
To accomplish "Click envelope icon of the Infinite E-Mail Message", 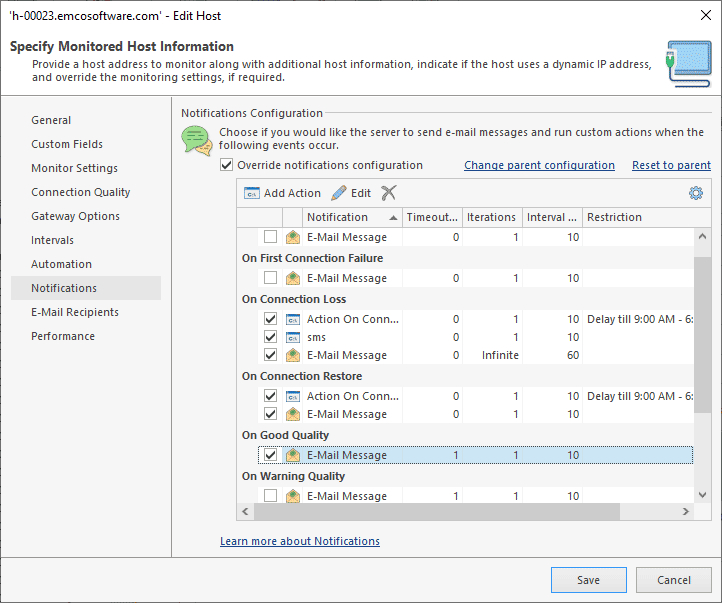I will pos(293,355).
